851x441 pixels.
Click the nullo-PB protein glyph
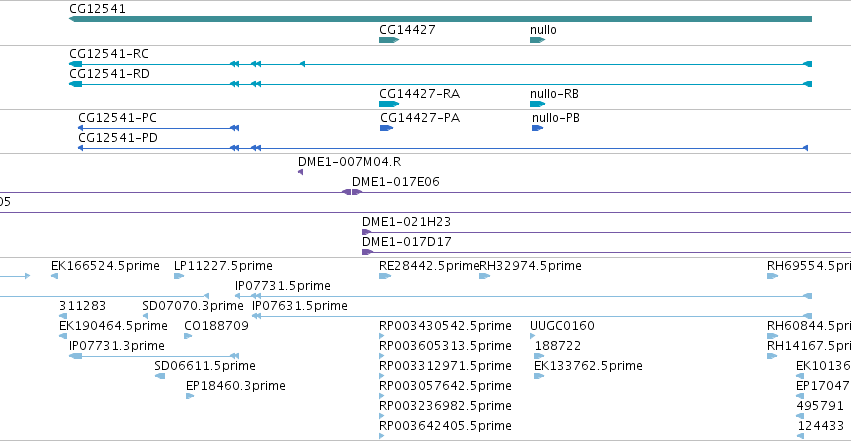(x=538, y=128)
